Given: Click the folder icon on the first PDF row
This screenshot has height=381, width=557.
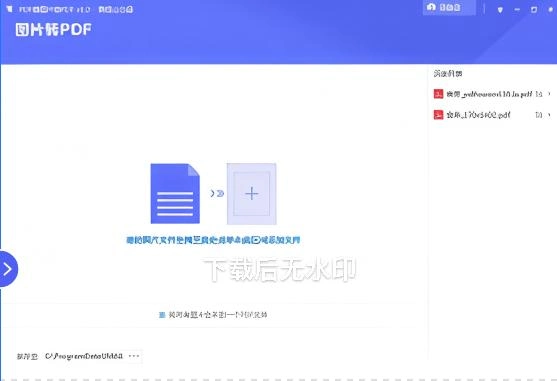Looking at the screenshot, I should tap(539, 94).
